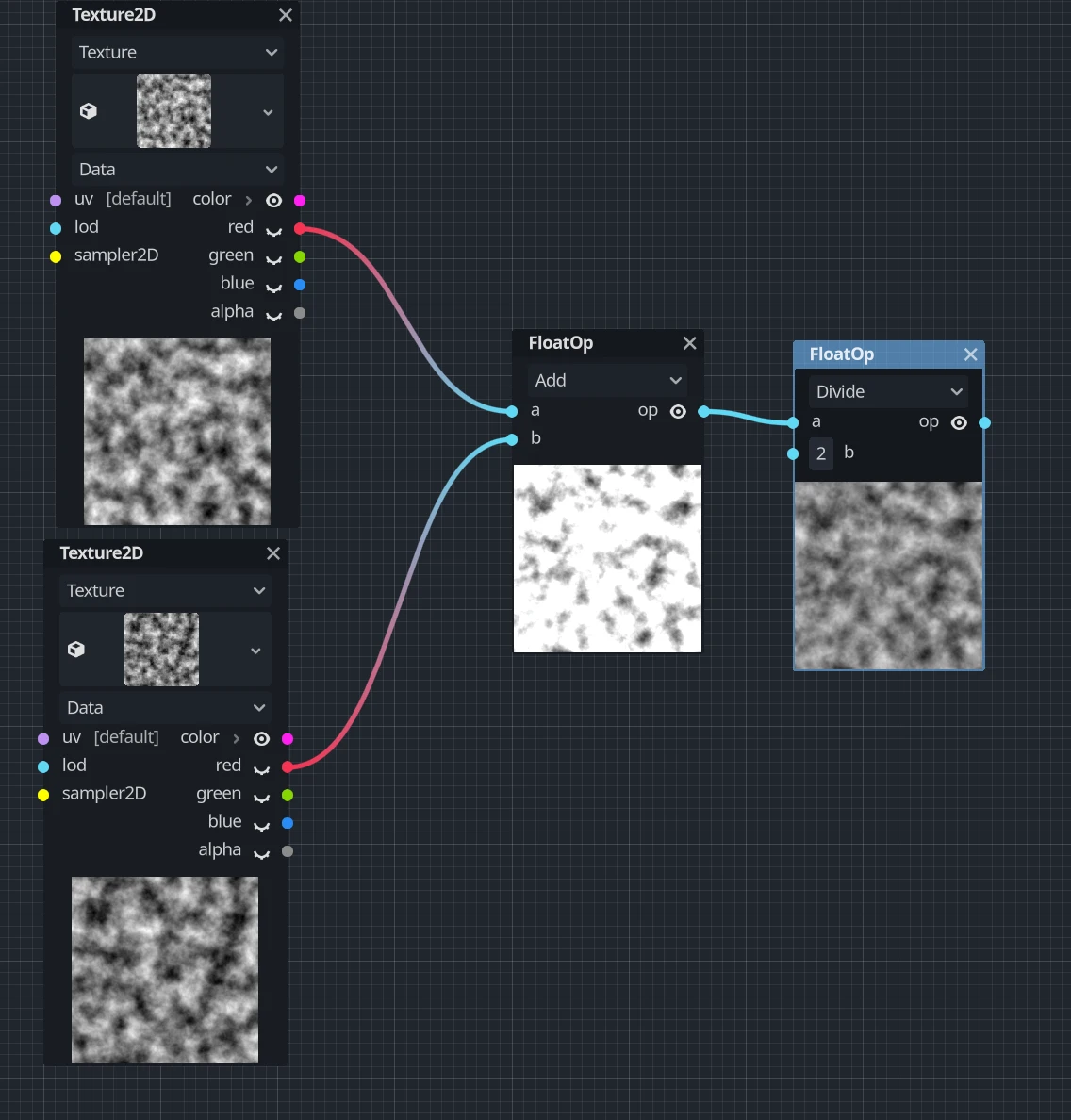Toggle red channel preview on lower Texture2D
Image resolution: width=1071 pixels, height=1120 pixels.
pyautogui.click(x=261, y=769)
